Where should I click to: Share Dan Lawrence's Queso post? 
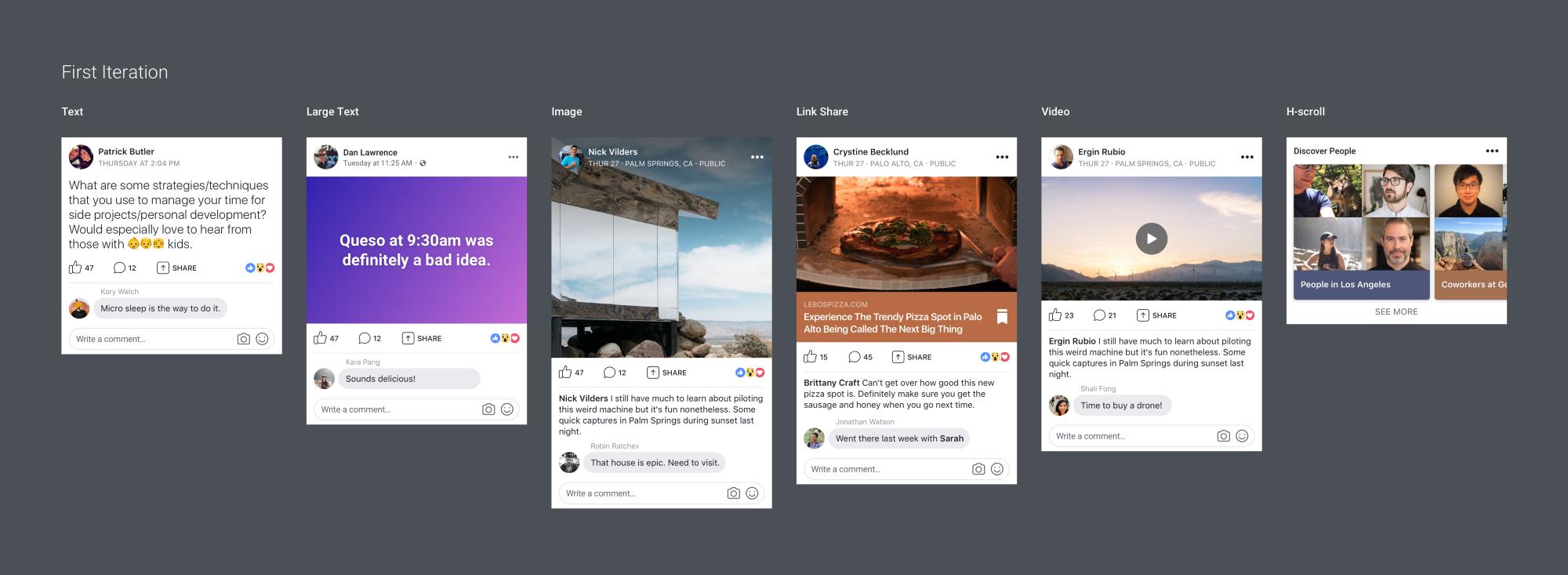point(422,338)
